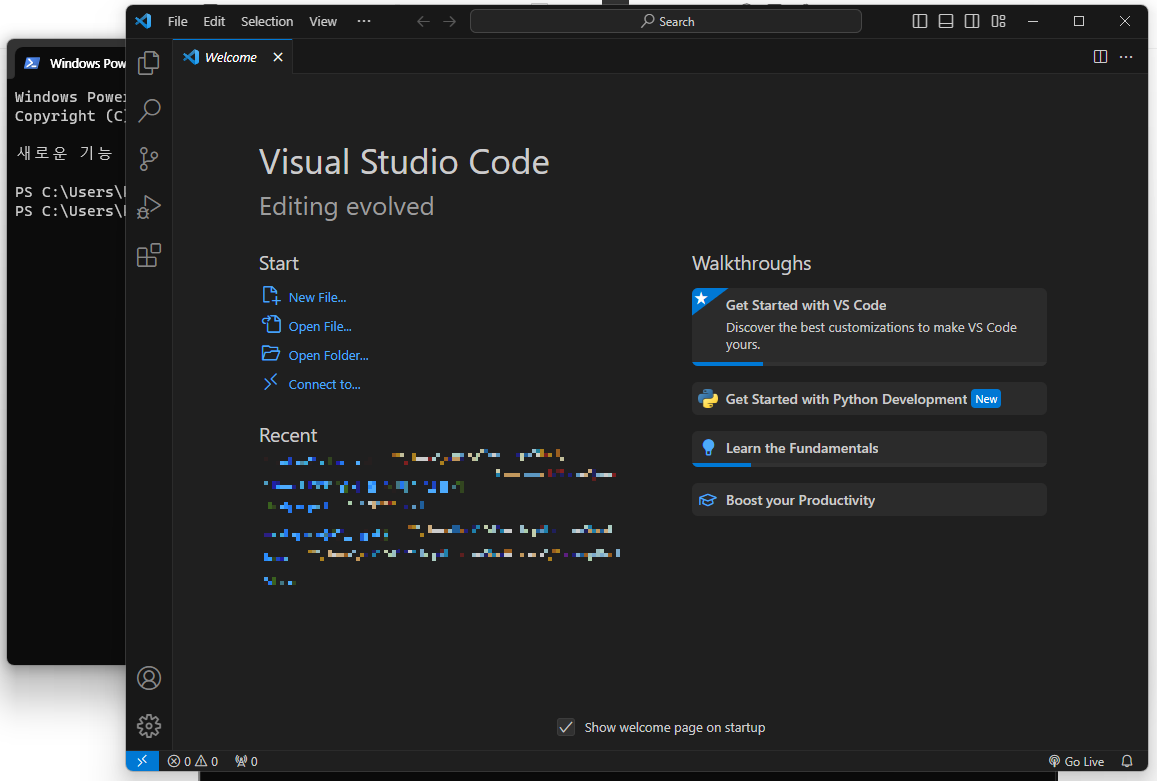
Task: Open the File menu
Action: click(178, 21)
